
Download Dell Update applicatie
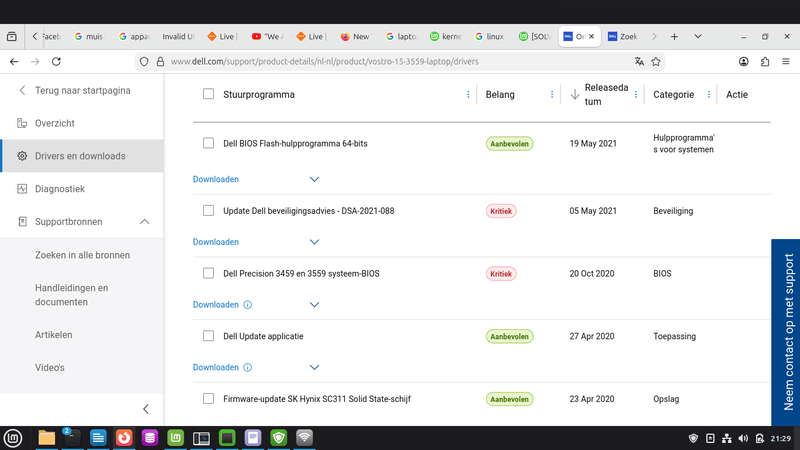(215, 367)
